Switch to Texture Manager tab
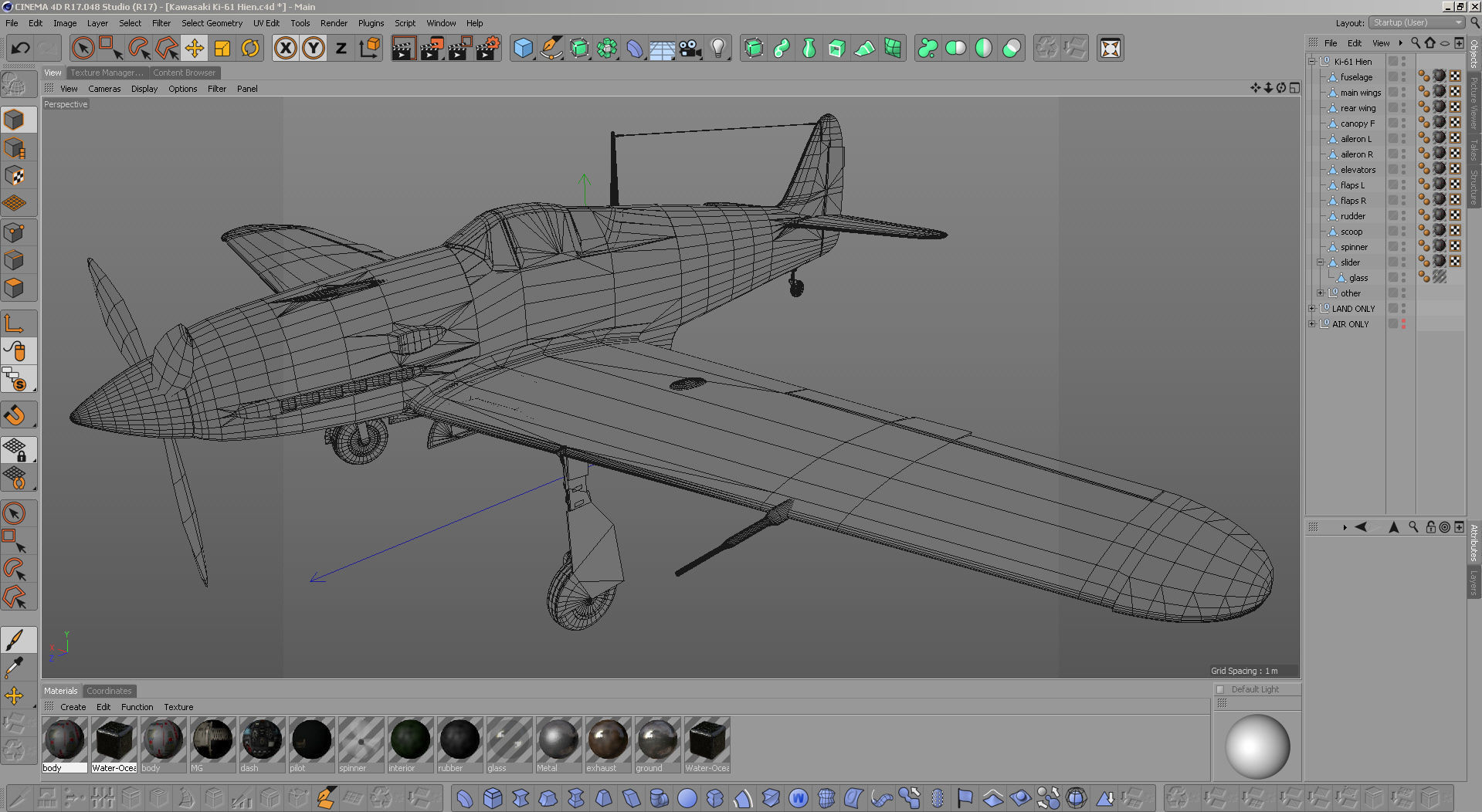Viewport: 1482px width, 812px height. click(x=107, y=73)
